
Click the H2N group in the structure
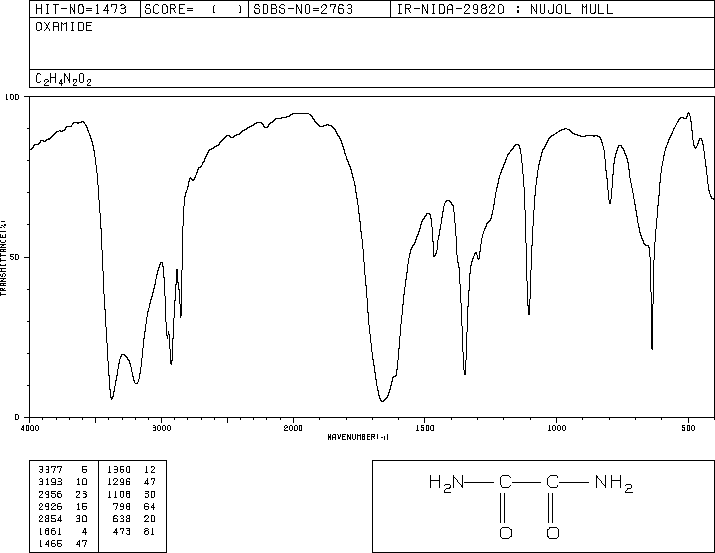click(446, 483)
